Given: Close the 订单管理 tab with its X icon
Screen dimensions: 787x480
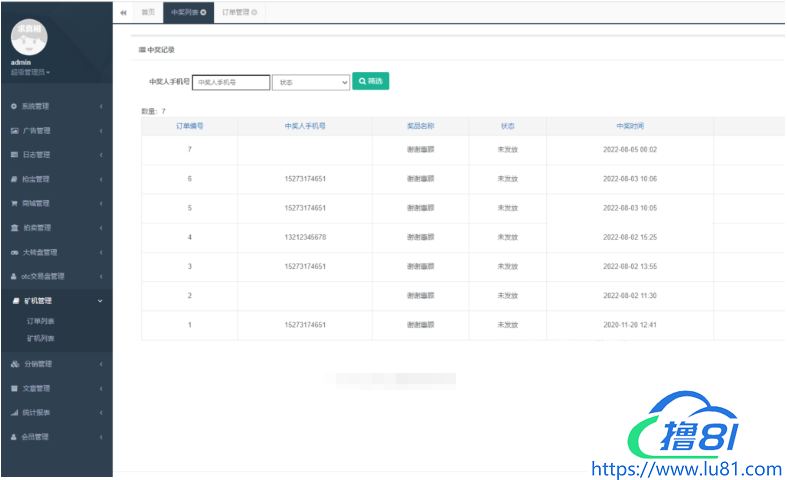Looking at the screenshot, I should point(254,12).
